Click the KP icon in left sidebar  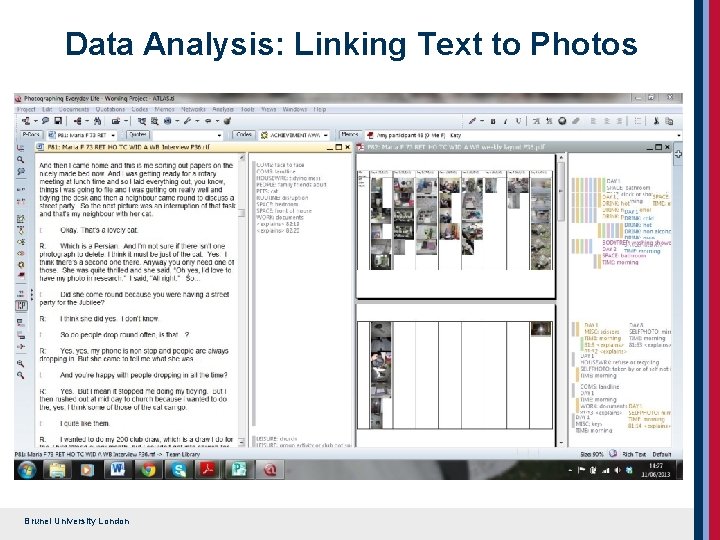click(21, 305)
